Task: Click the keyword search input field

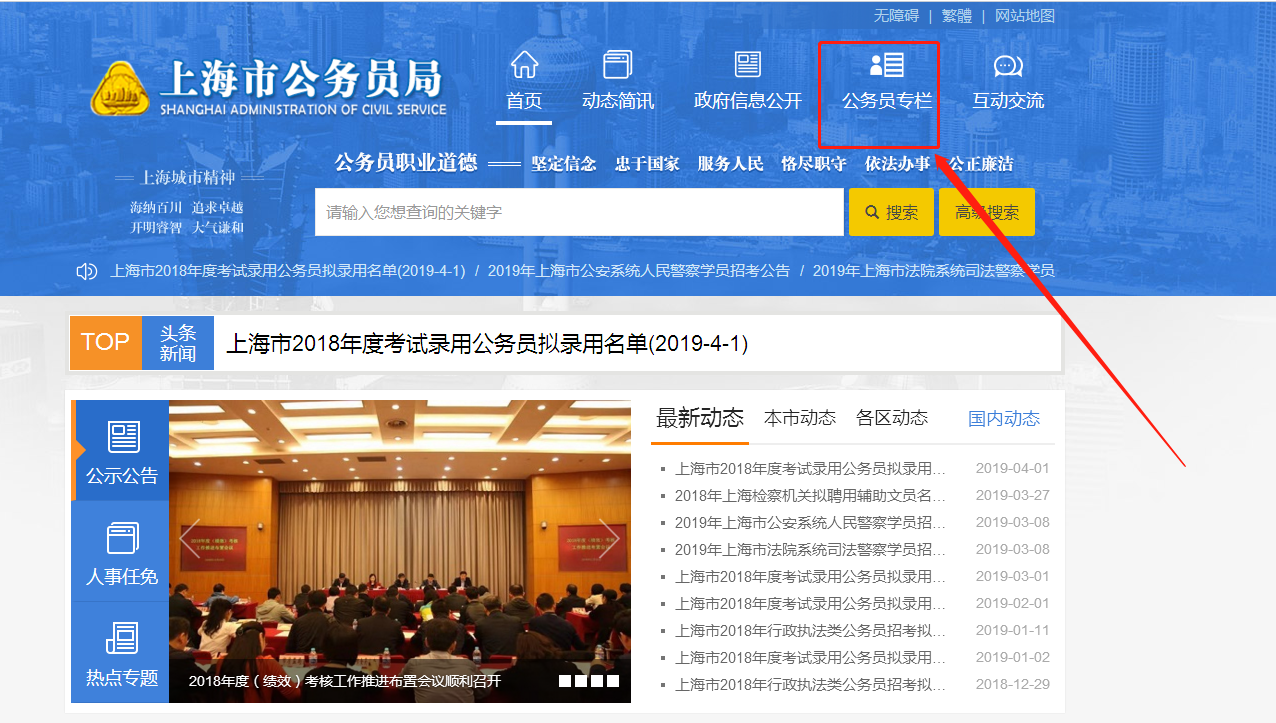Action: (579, 212)
